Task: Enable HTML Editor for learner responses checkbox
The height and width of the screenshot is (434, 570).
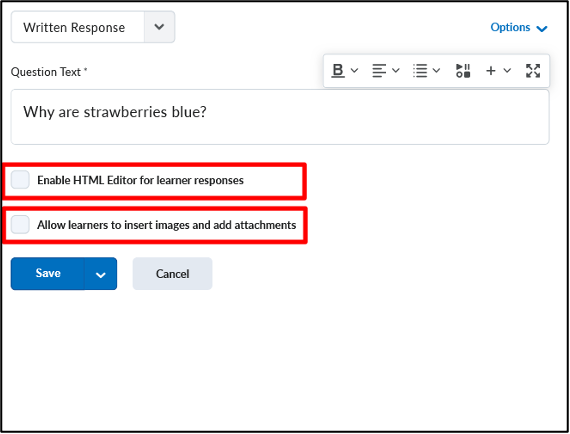Action: (x=20, y=180)
